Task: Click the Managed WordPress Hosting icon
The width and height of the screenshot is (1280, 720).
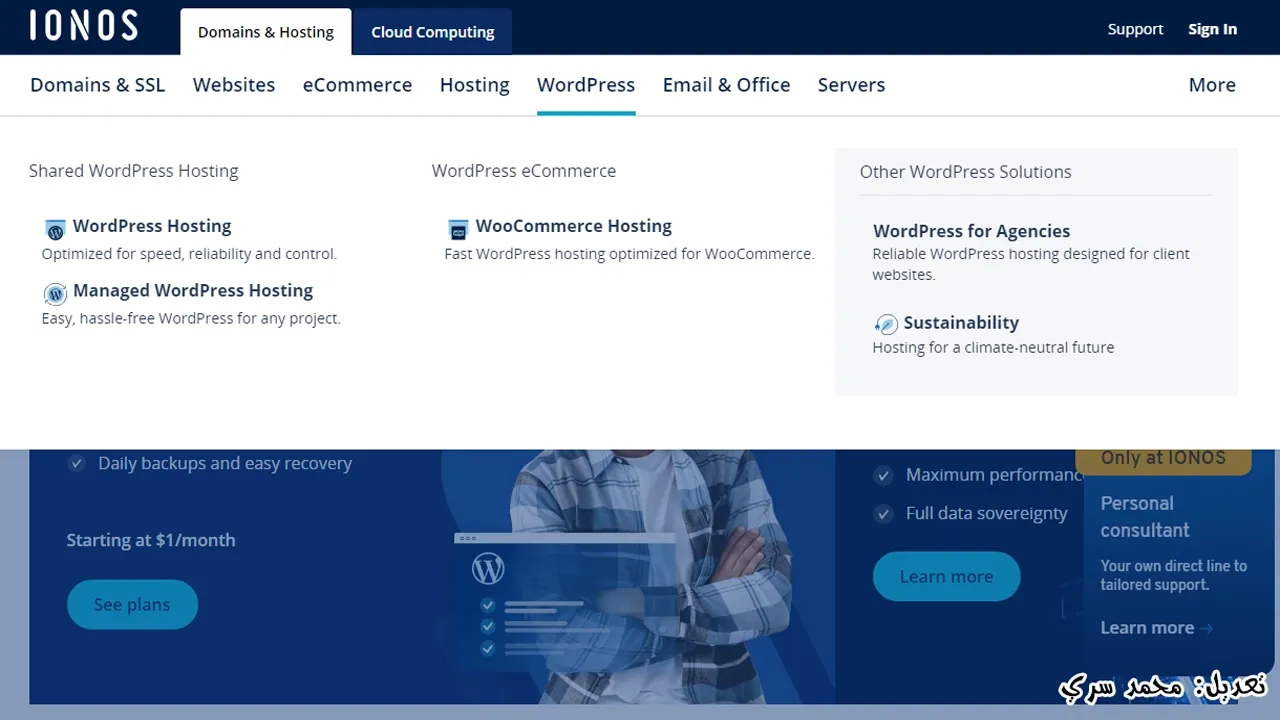Action: pos(56,294)
